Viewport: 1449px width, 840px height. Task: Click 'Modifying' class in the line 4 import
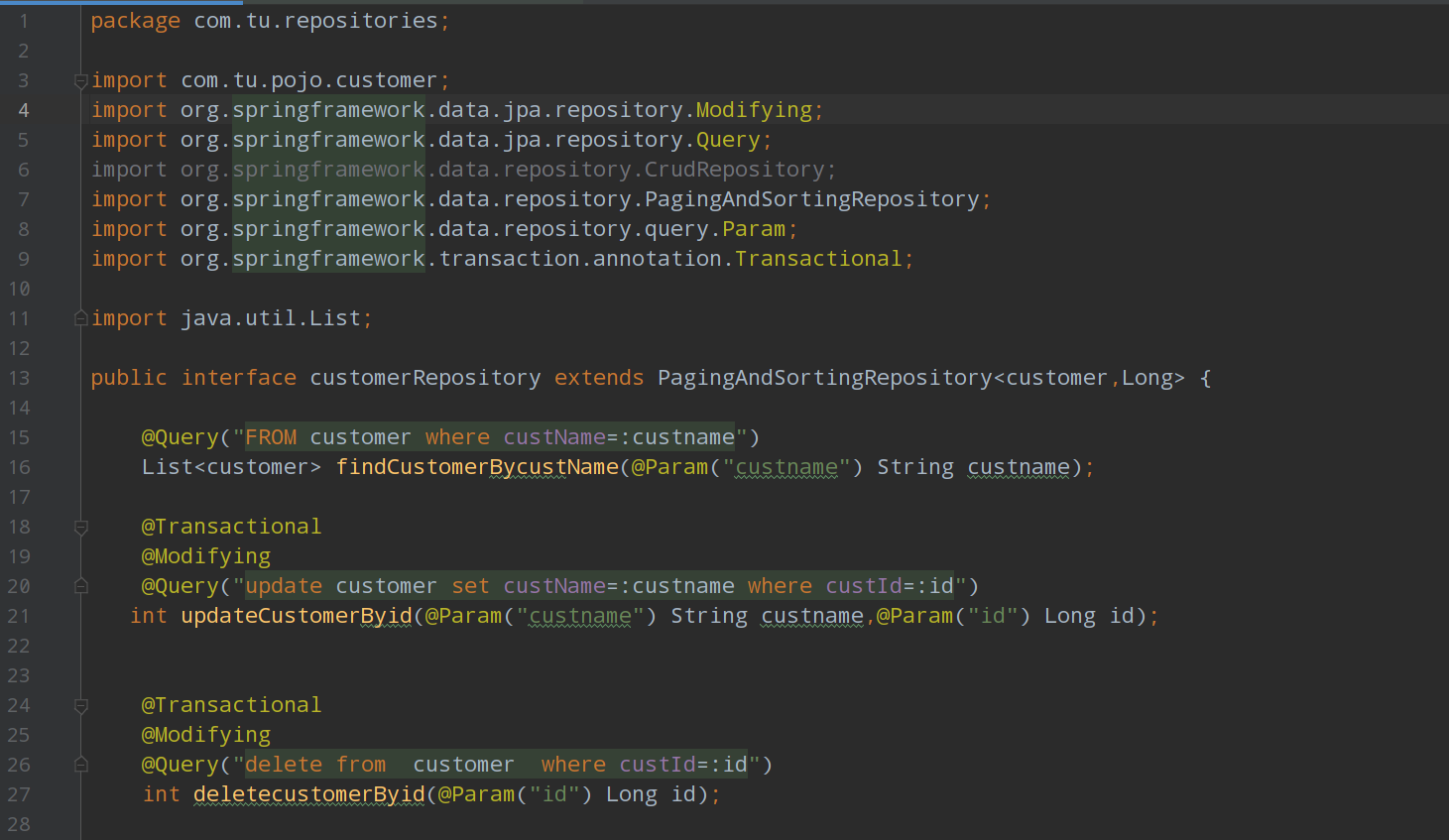[x=754, y=110]
